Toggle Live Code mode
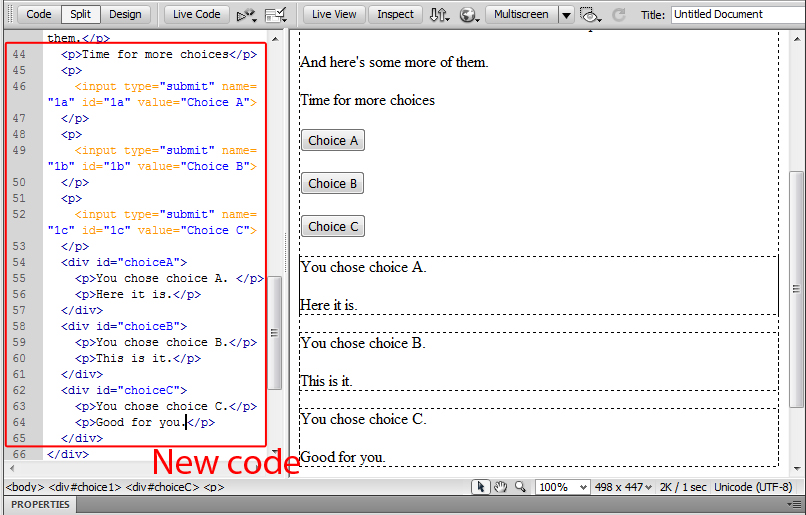 196,14
